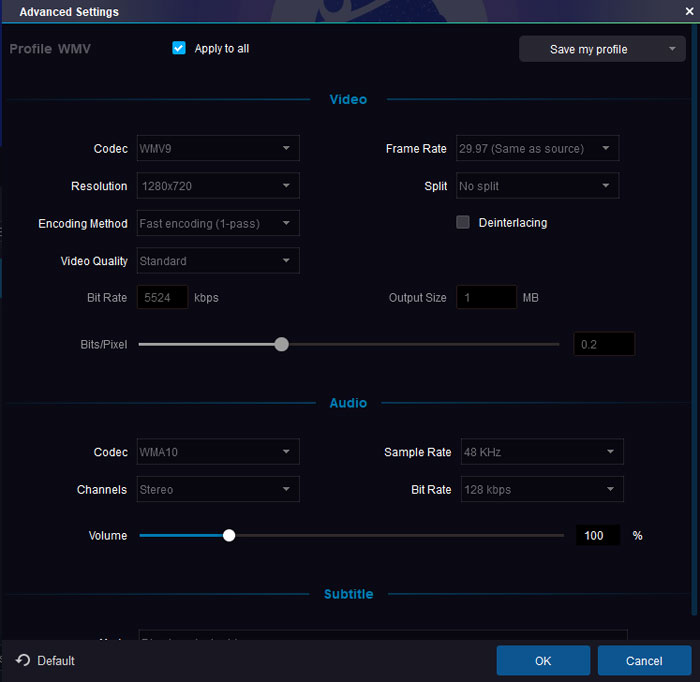The height and width of the screenshot is (682, 700).
Task: Click the Cancel button
Action: tap(644, 661)
